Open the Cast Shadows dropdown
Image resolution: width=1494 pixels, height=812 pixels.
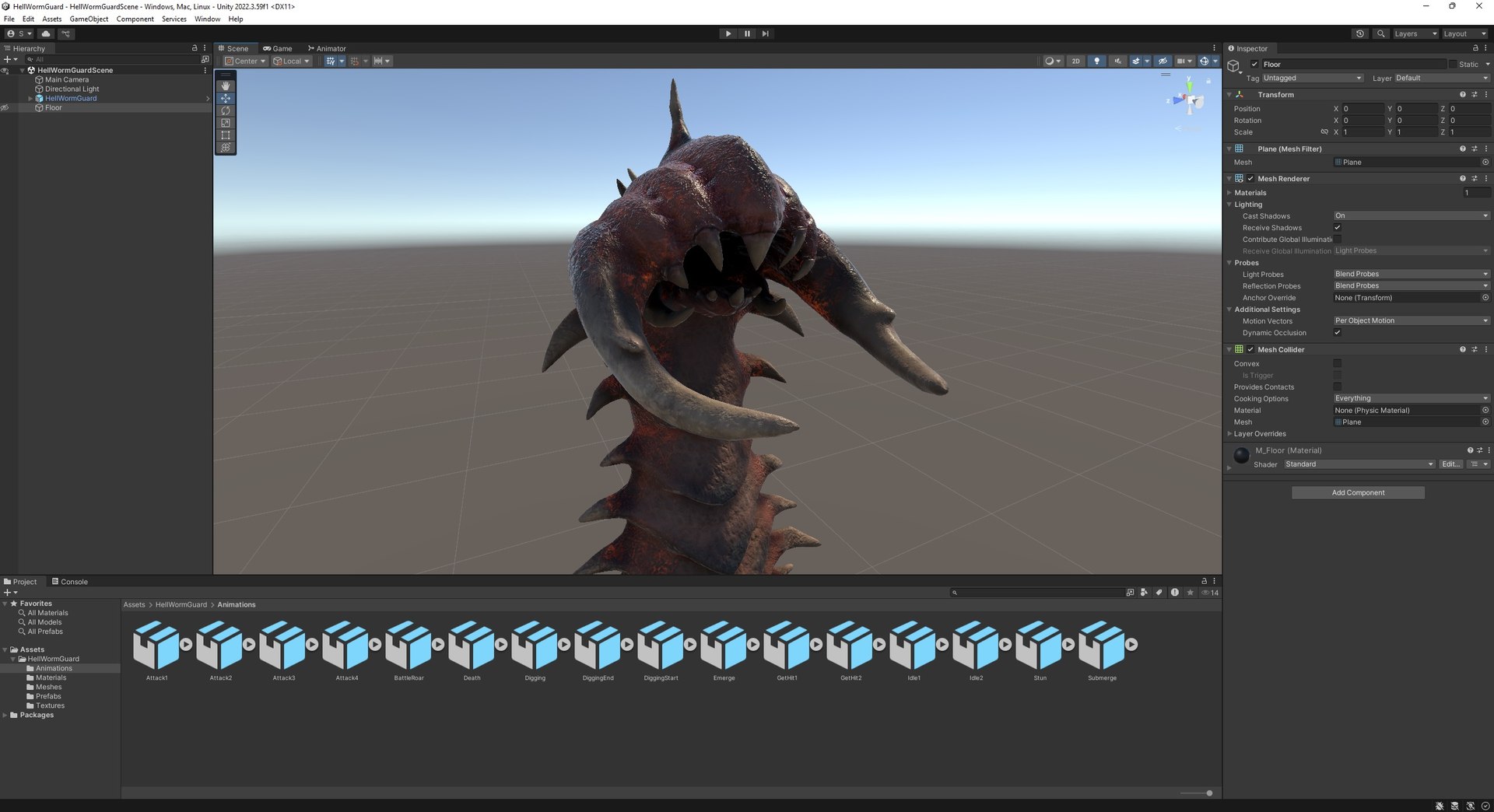(1412, 216)
